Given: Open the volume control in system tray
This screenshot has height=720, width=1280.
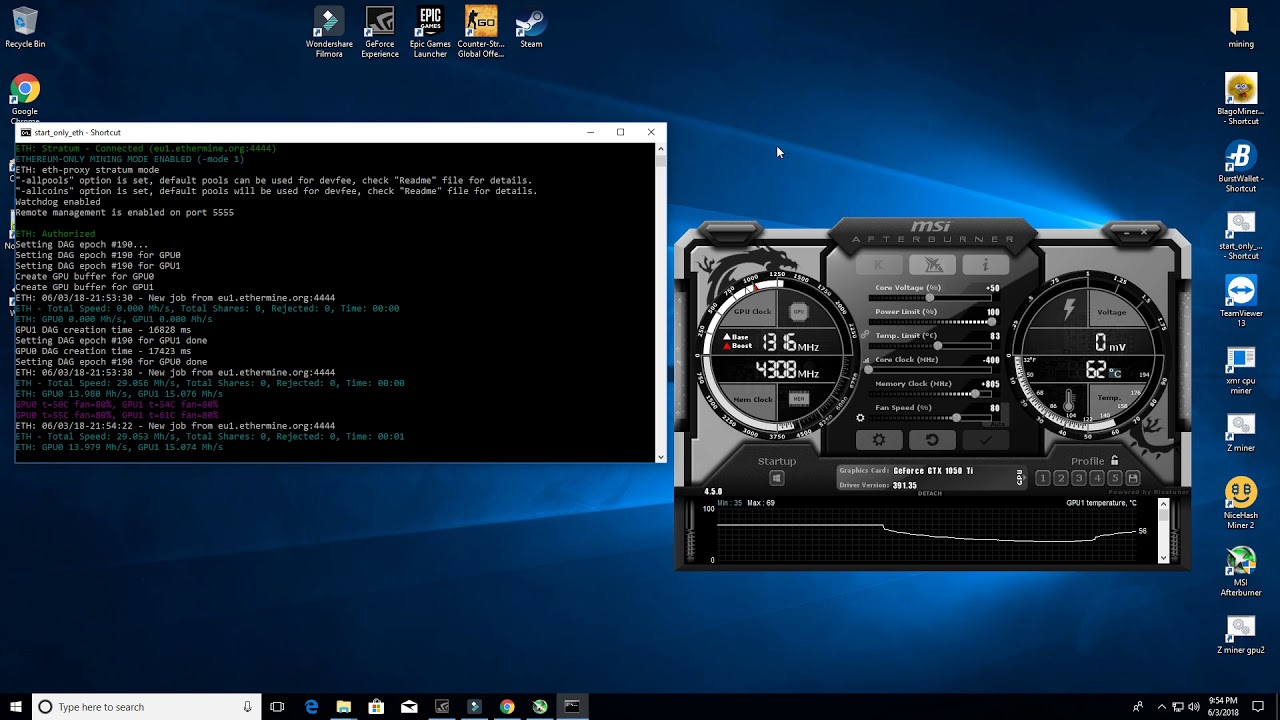Looking at the screenshot, I should 1194,707.
